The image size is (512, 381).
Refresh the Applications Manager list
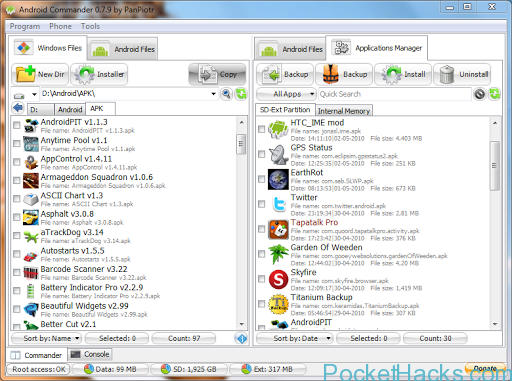click(x=495, y=94)
